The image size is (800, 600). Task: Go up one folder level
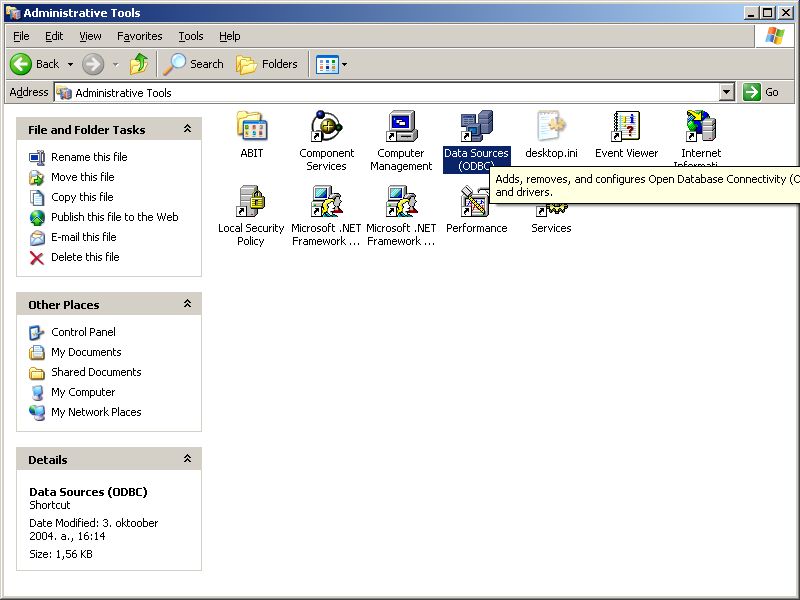[139, 64]
